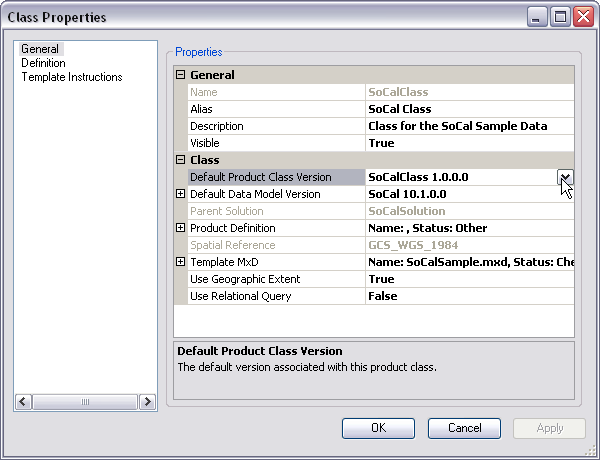Select the Visible property value True

[381, 143]
